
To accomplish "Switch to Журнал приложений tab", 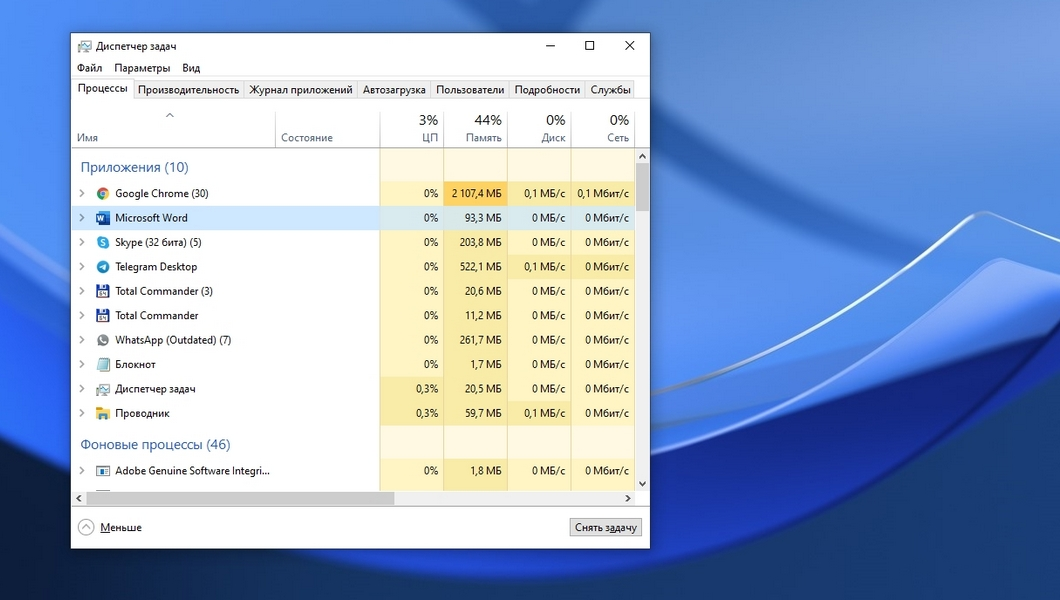I will pos(301,90).
